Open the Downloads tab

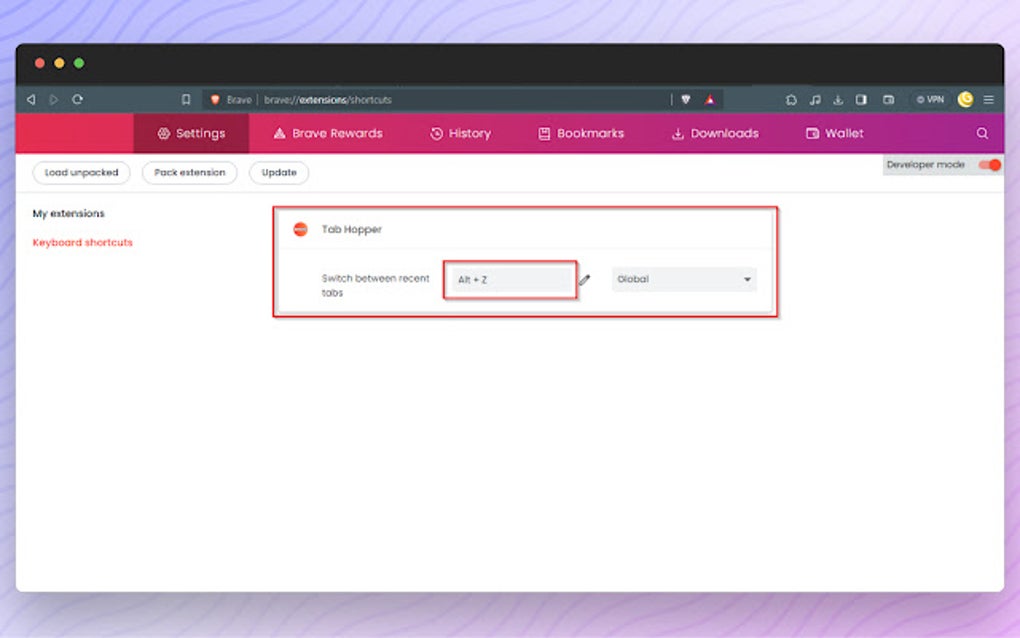(715, 133)
